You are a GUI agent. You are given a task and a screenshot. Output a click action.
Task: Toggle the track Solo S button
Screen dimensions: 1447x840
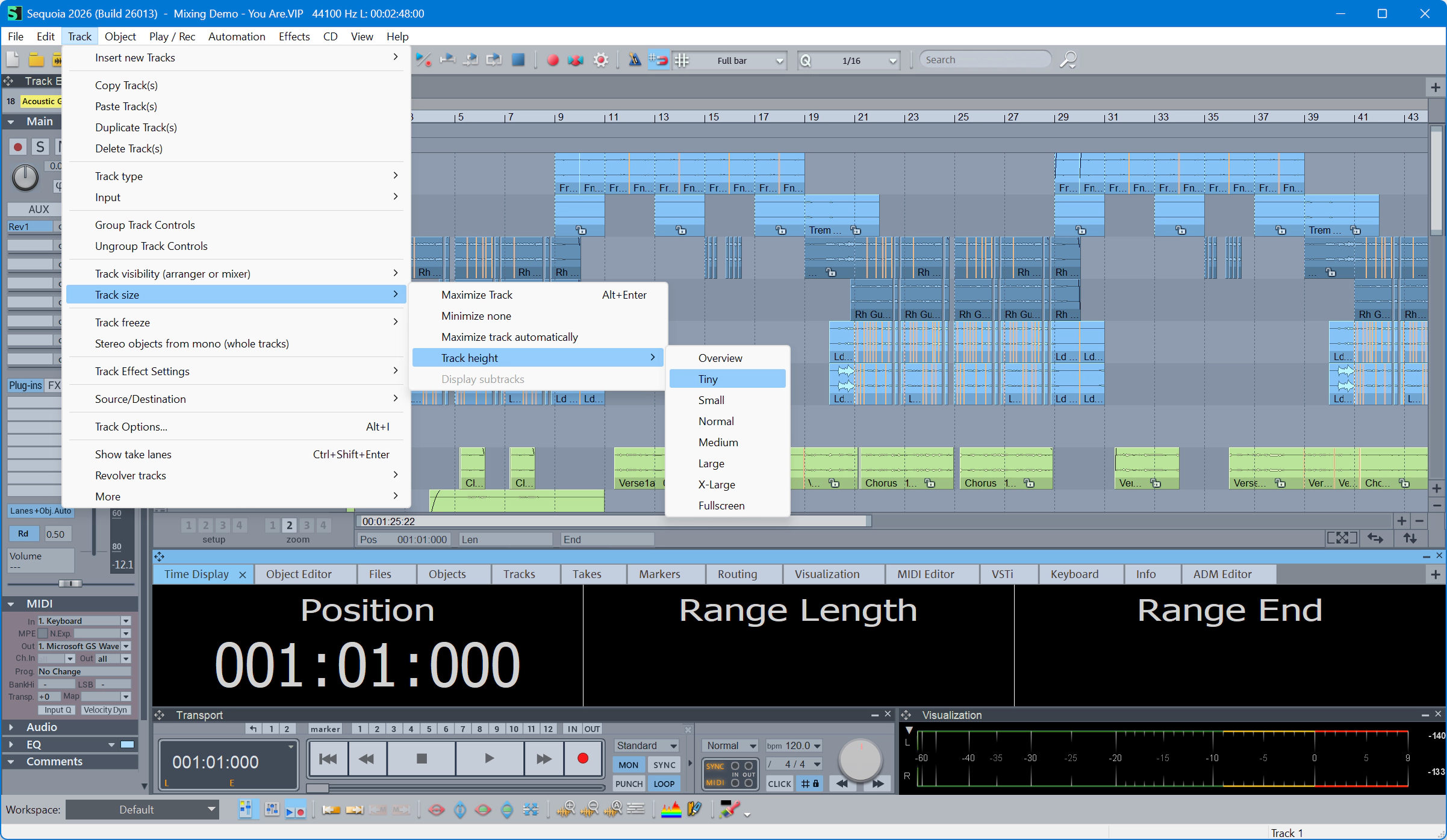(40, 146)
